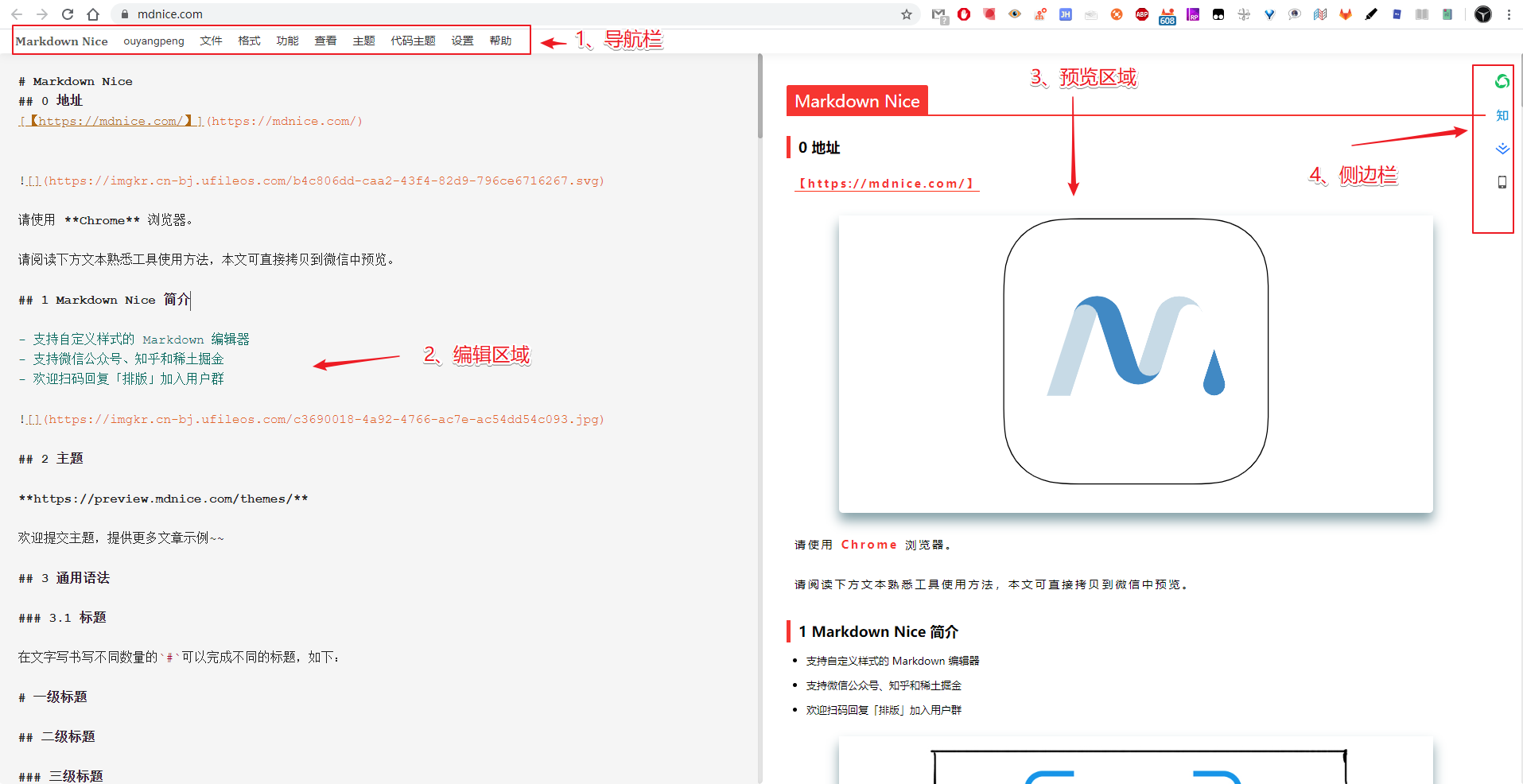Click the extension badge showing 608
Screen dimensions: 1523x784
tap(1167, 14)
